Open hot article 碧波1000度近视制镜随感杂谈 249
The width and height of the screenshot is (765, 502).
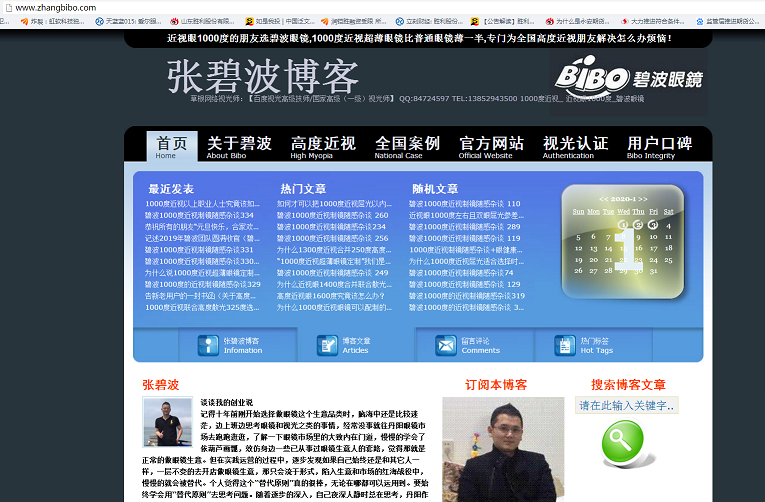point(333,273)
